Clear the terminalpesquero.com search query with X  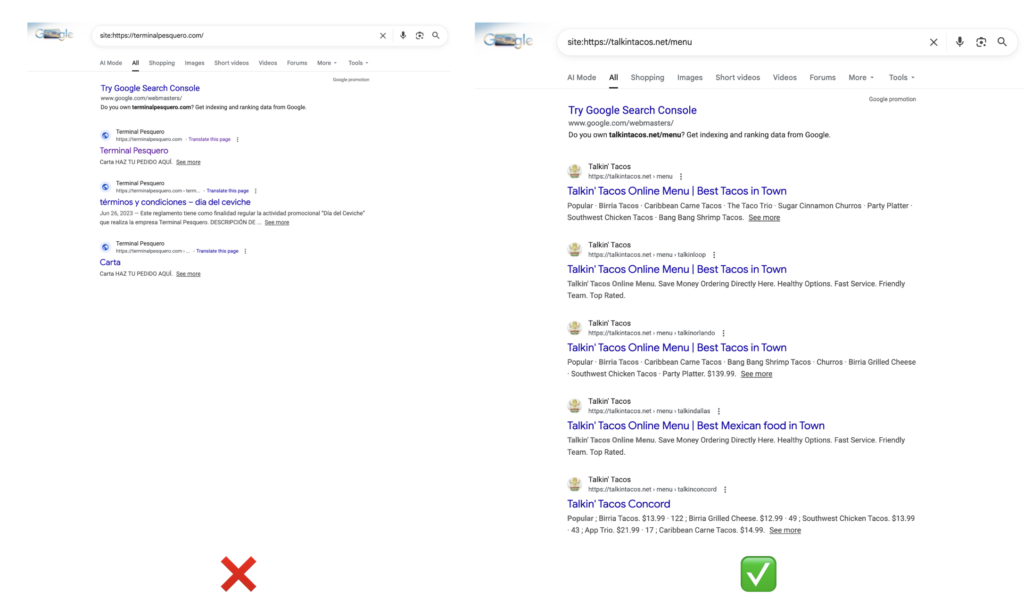point(382,35)
